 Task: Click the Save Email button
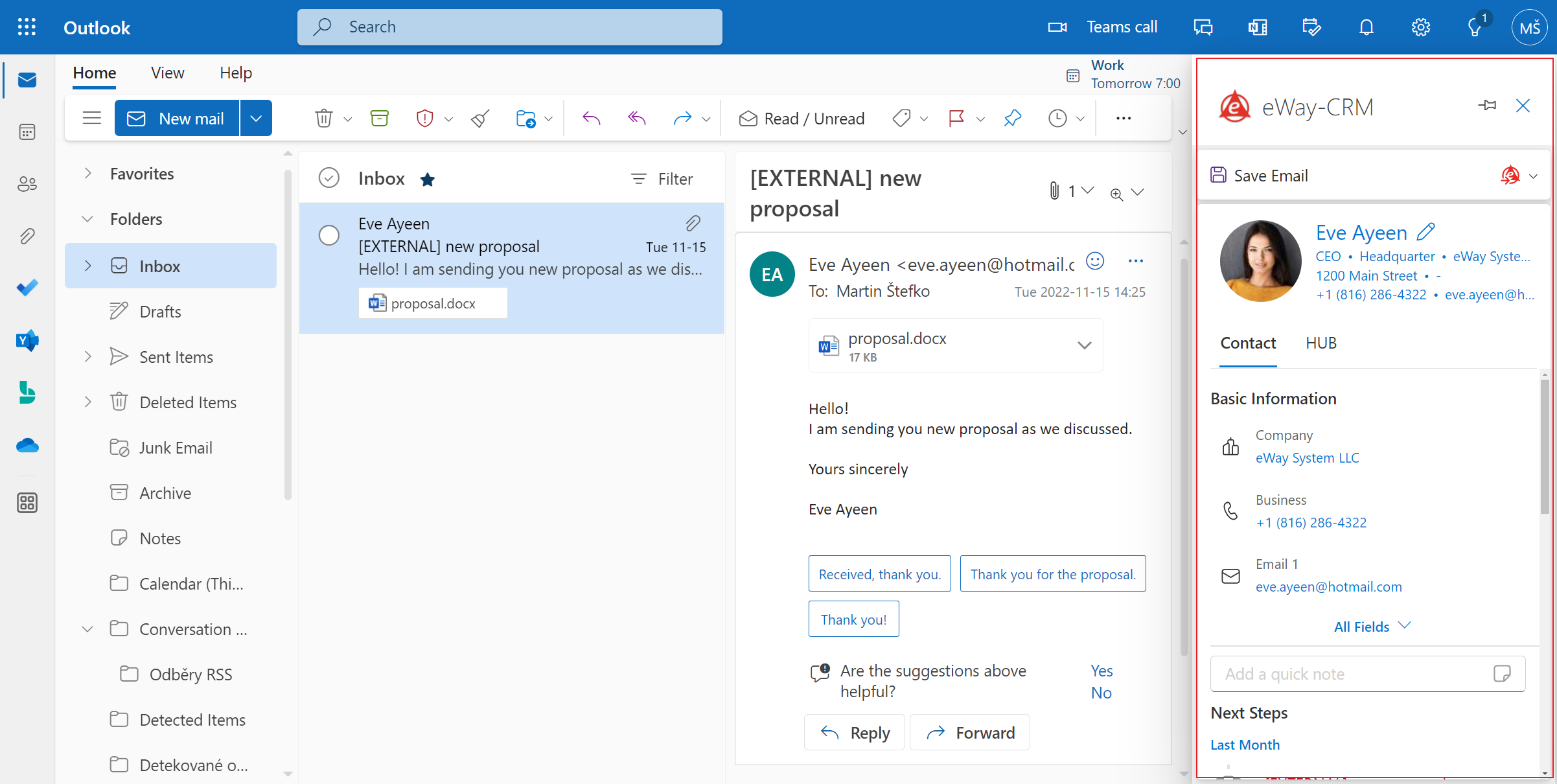pos(1259,176)
